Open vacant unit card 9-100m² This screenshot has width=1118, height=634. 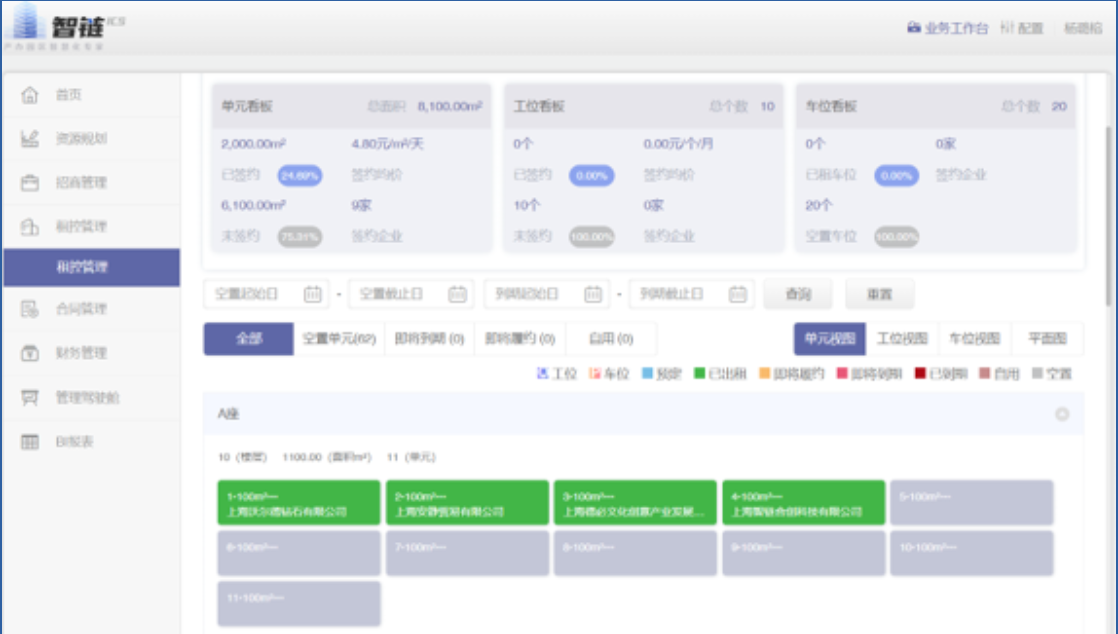point(804,553)
